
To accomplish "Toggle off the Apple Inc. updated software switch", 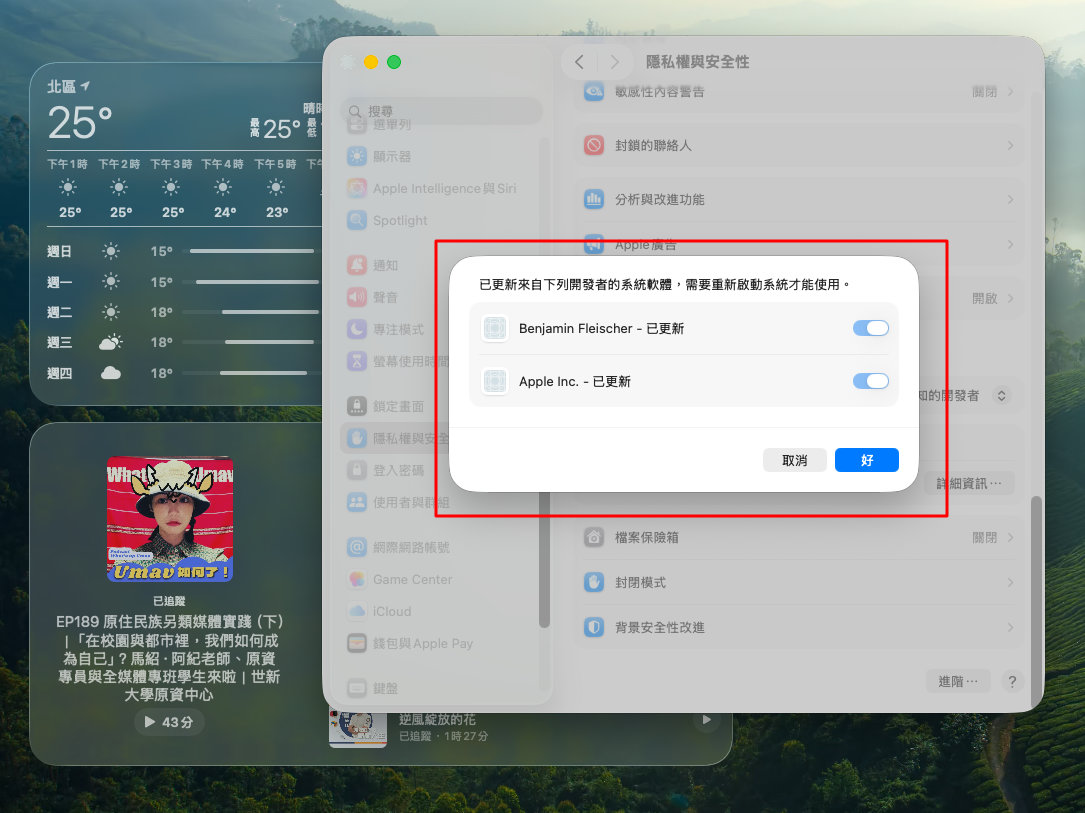I will pos(869,381).
